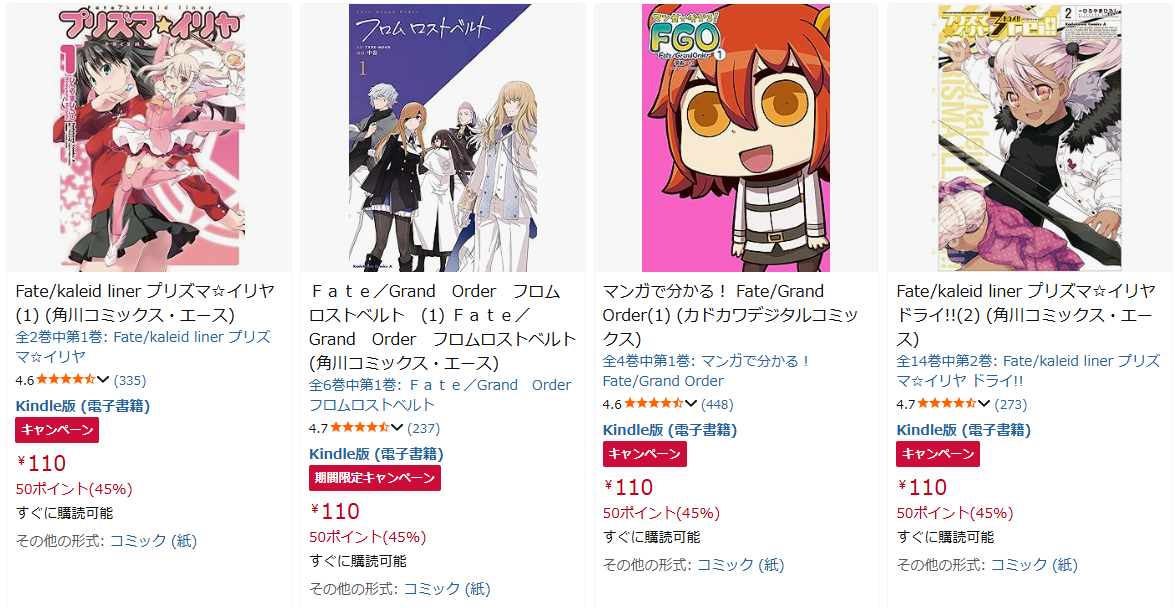Open series link 全6巻中第1巻 フロムロストベルト
Screen dimensions: 1175x608
(x=440, y=395)
